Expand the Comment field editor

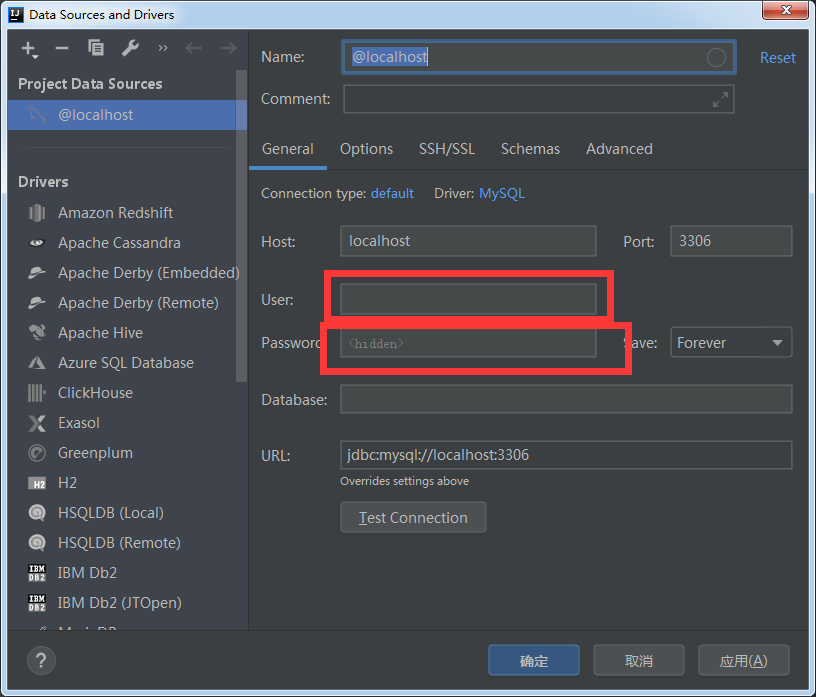click(x=720, y=99)
